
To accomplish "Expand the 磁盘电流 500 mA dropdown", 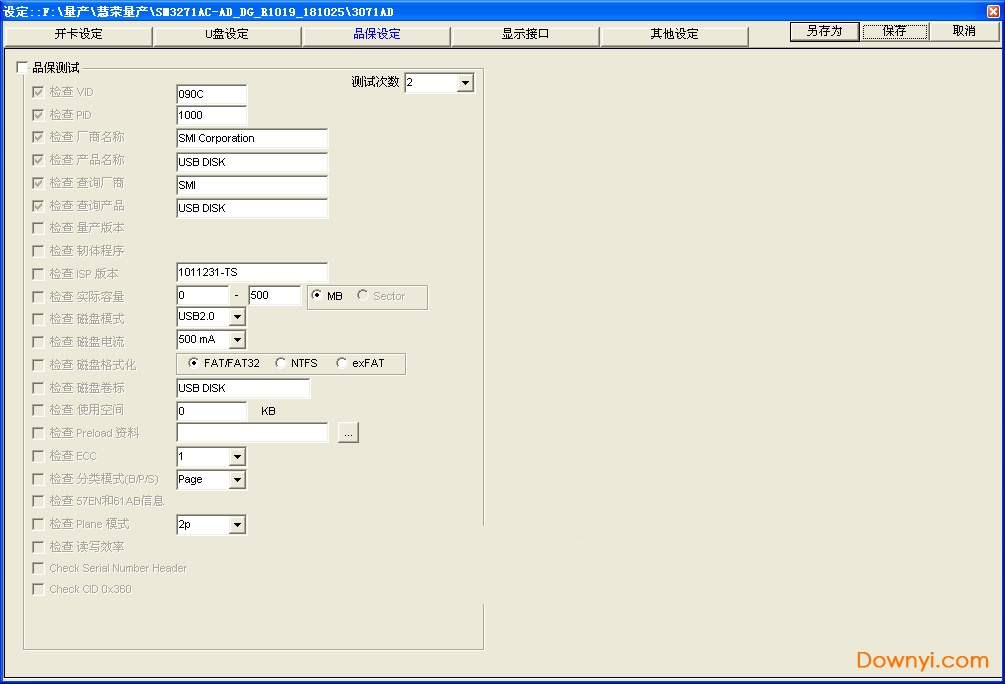I will point(237,340).
